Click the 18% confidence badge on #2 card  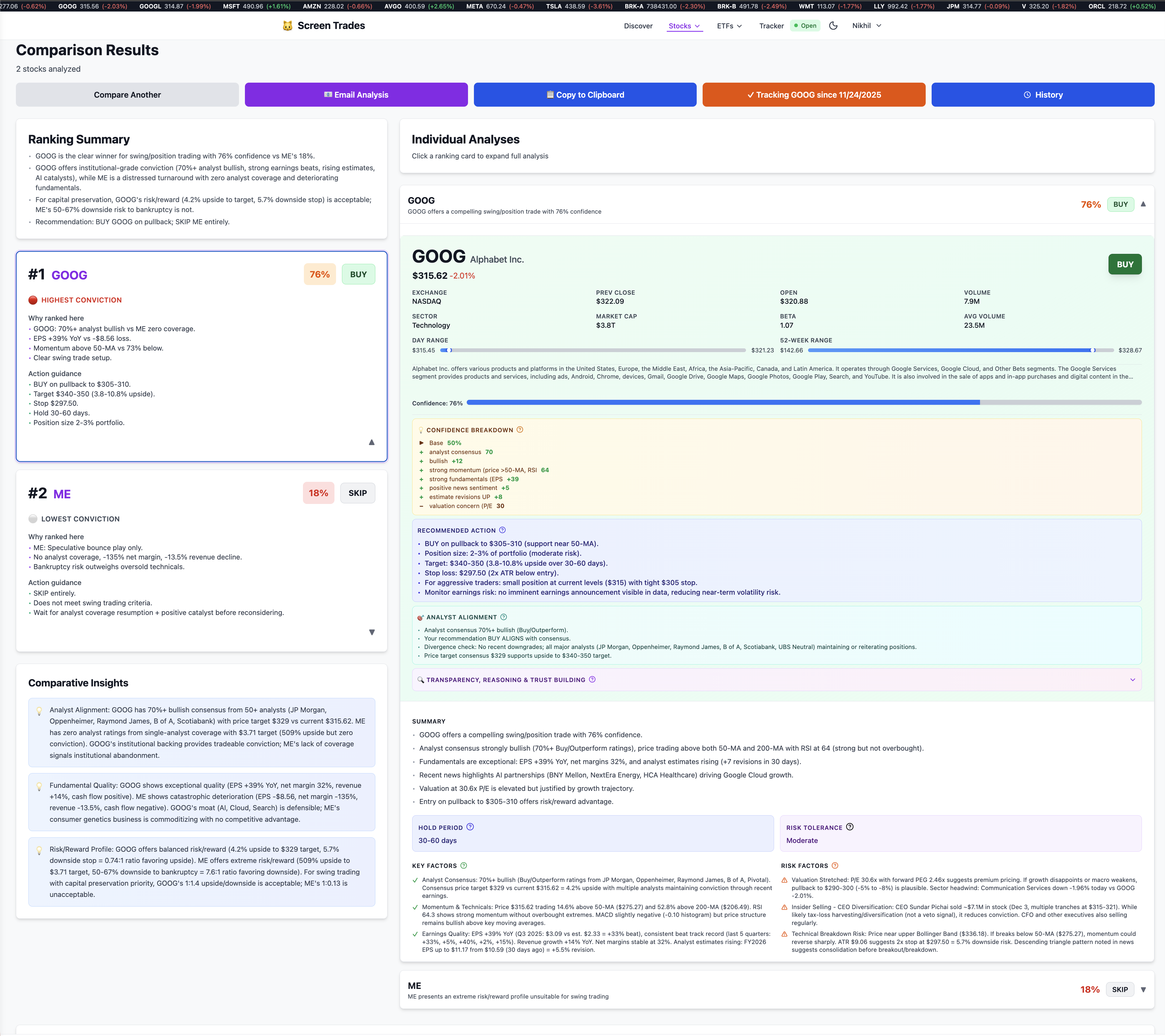pos(319,493)
